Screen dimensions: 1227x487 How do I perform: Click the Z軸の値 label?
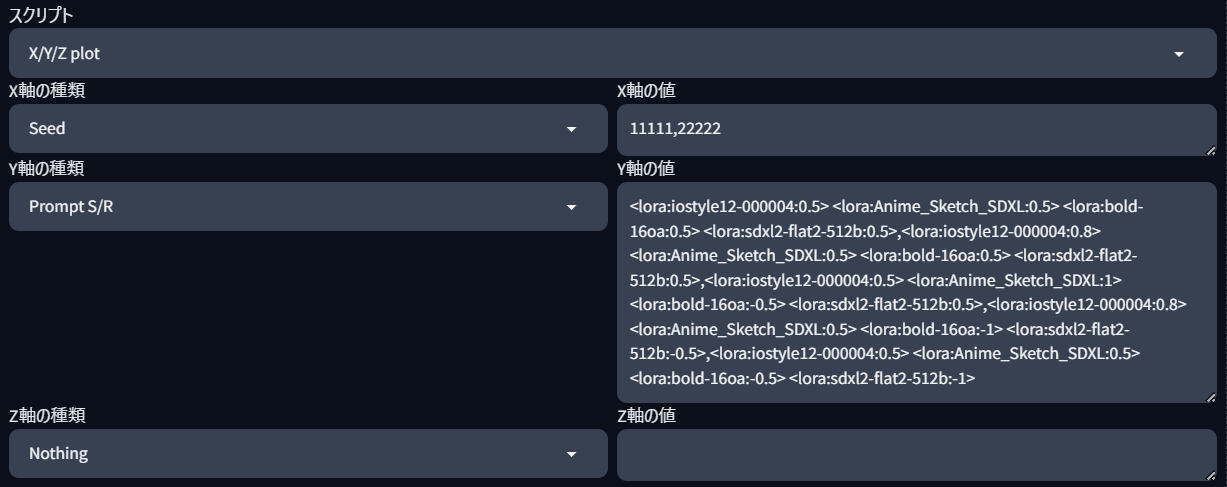point(646,415)
